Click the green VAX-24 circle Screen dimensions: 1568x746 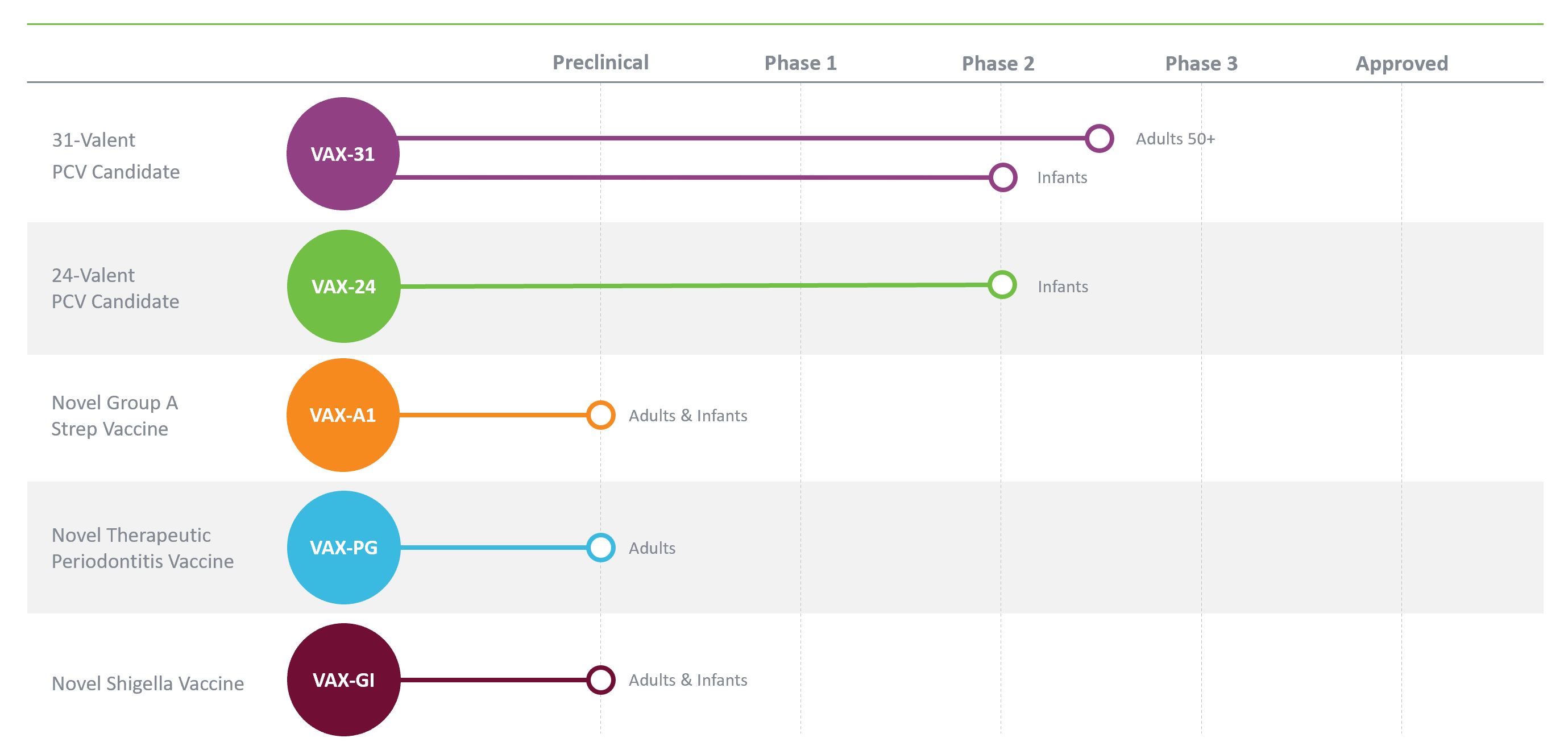coord(343,286)
